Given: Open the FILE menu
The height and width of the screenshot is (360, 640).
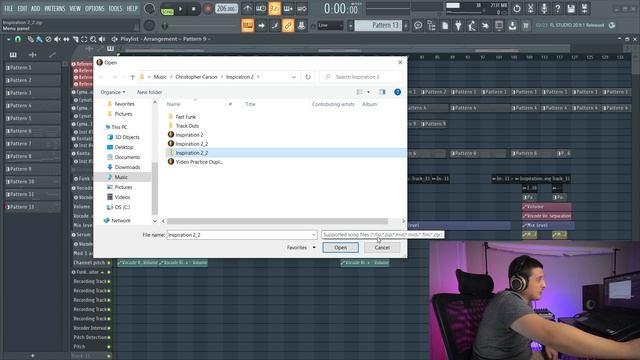Looking at the screenshot, I should pos(8,8).
